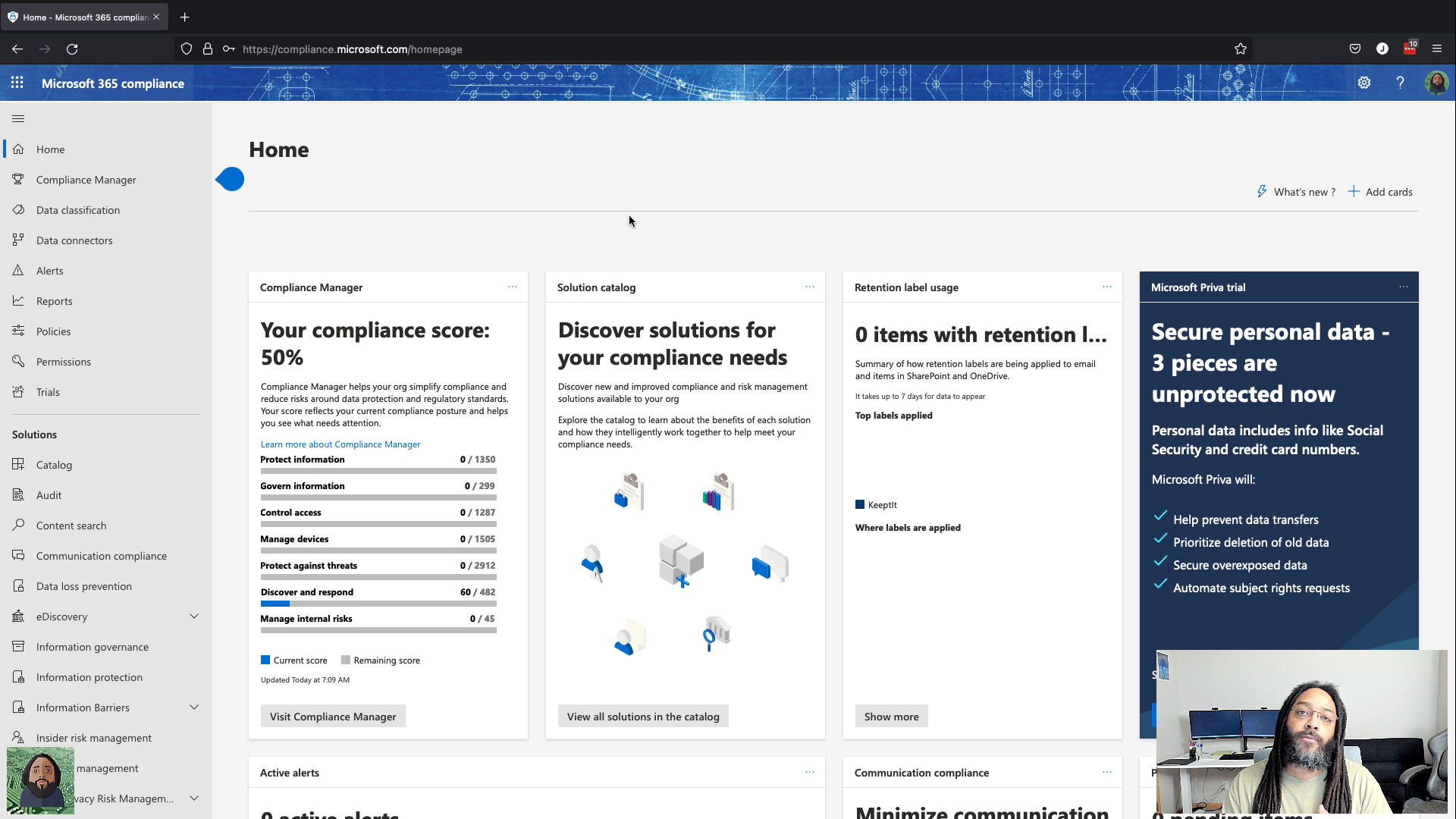
Task: Navigate to Information protection settings
Action: pos(89,677)
